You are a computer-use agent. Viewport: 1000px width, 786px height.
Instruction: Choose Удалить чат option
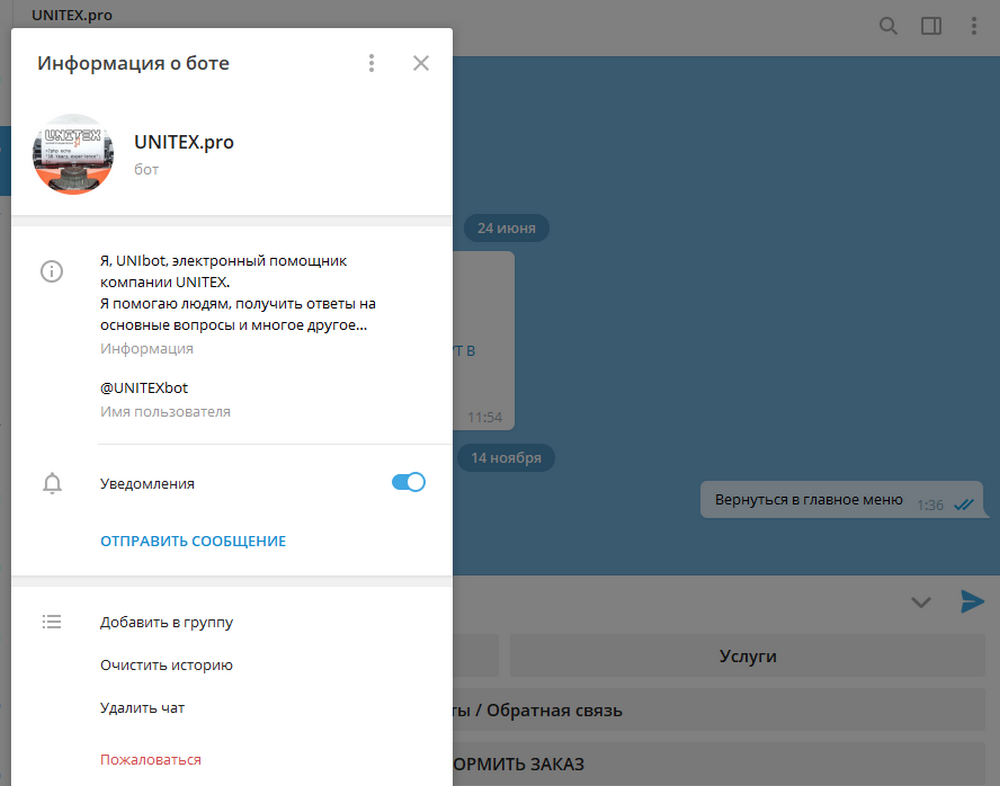[x=142, y=708]
